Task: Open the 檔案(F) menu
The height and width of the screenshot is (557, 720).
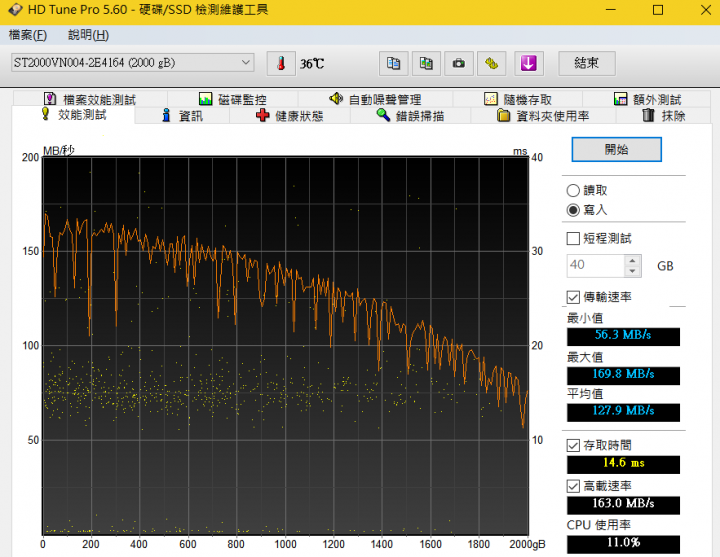Action: coord(28,35)
